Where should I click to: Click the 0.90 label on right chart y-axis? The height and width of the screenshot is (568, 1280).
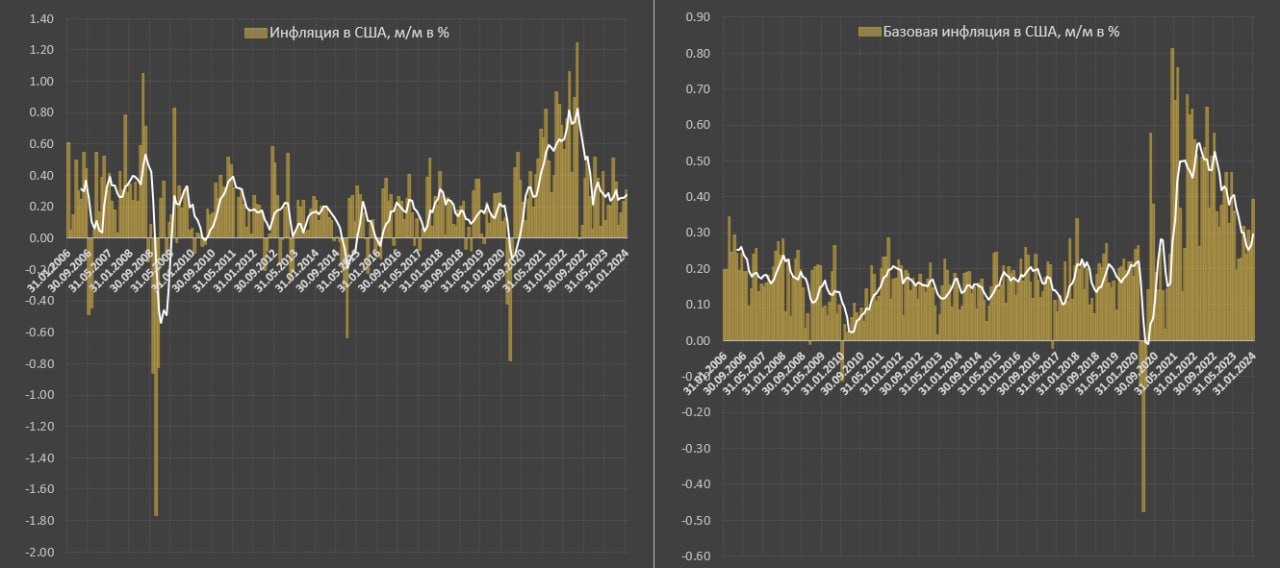697,18
